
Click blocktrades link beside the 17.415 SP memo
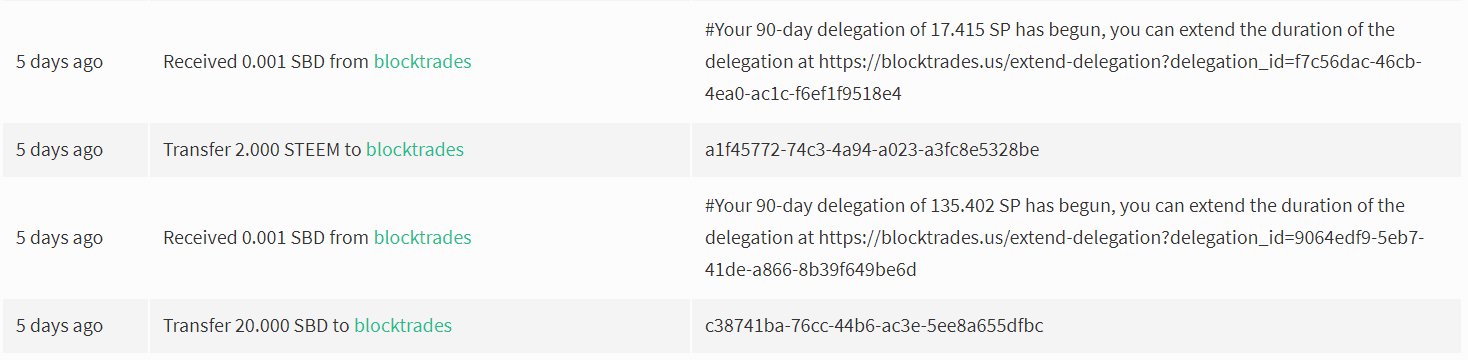click(423, 62)
